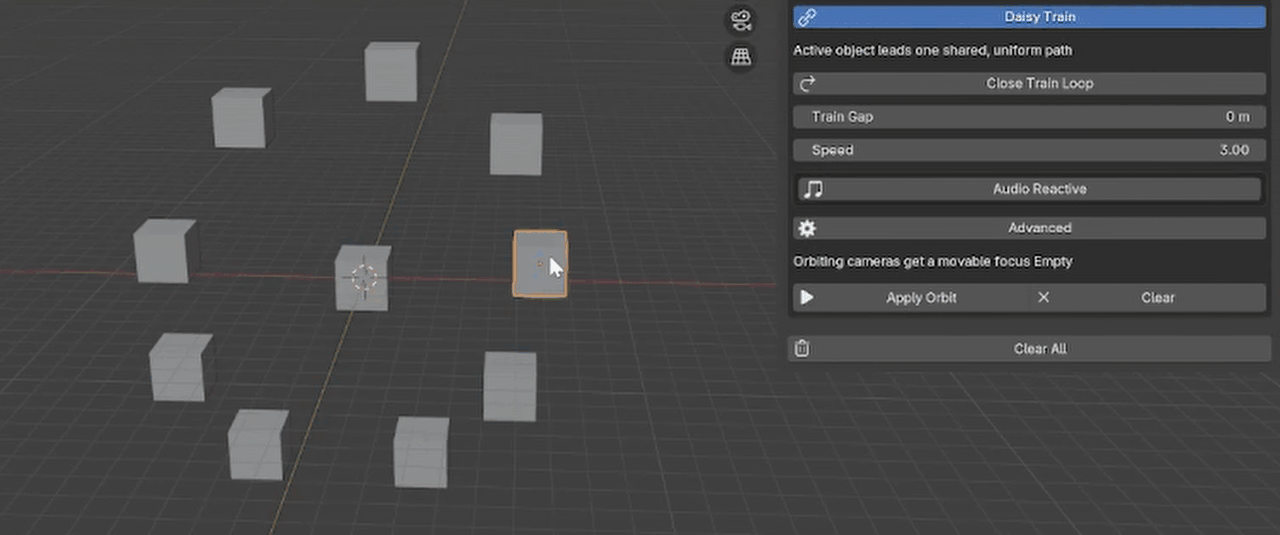
Task: Toggle the camera view icon in viewport
Action: 740,20
